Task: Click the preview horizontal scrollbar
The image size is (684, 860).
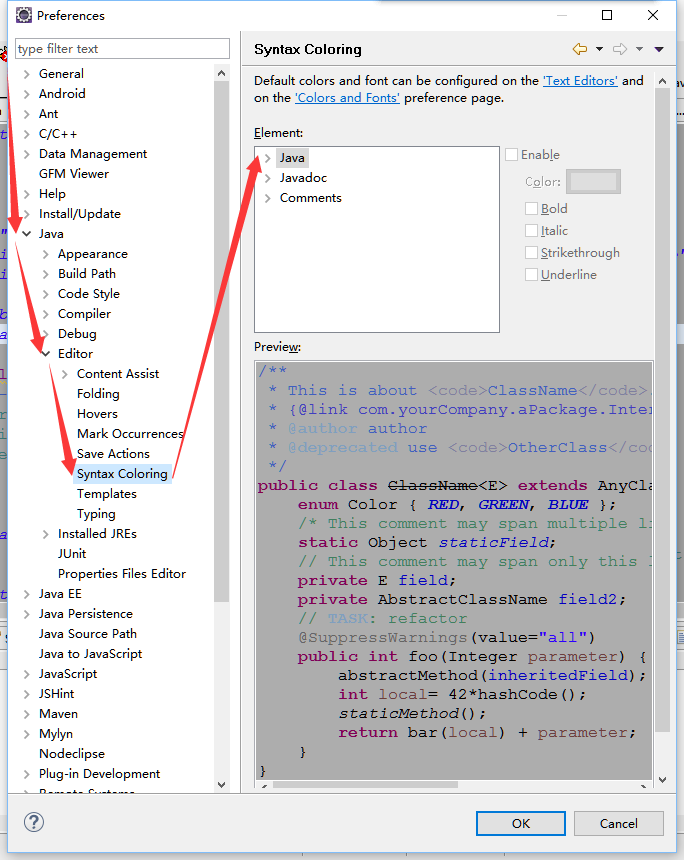Action: (365, 785)
